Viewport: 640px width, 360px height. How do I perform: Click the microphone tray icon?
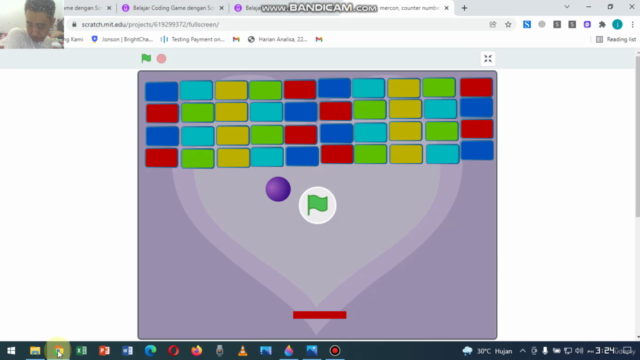coord(545,351)
